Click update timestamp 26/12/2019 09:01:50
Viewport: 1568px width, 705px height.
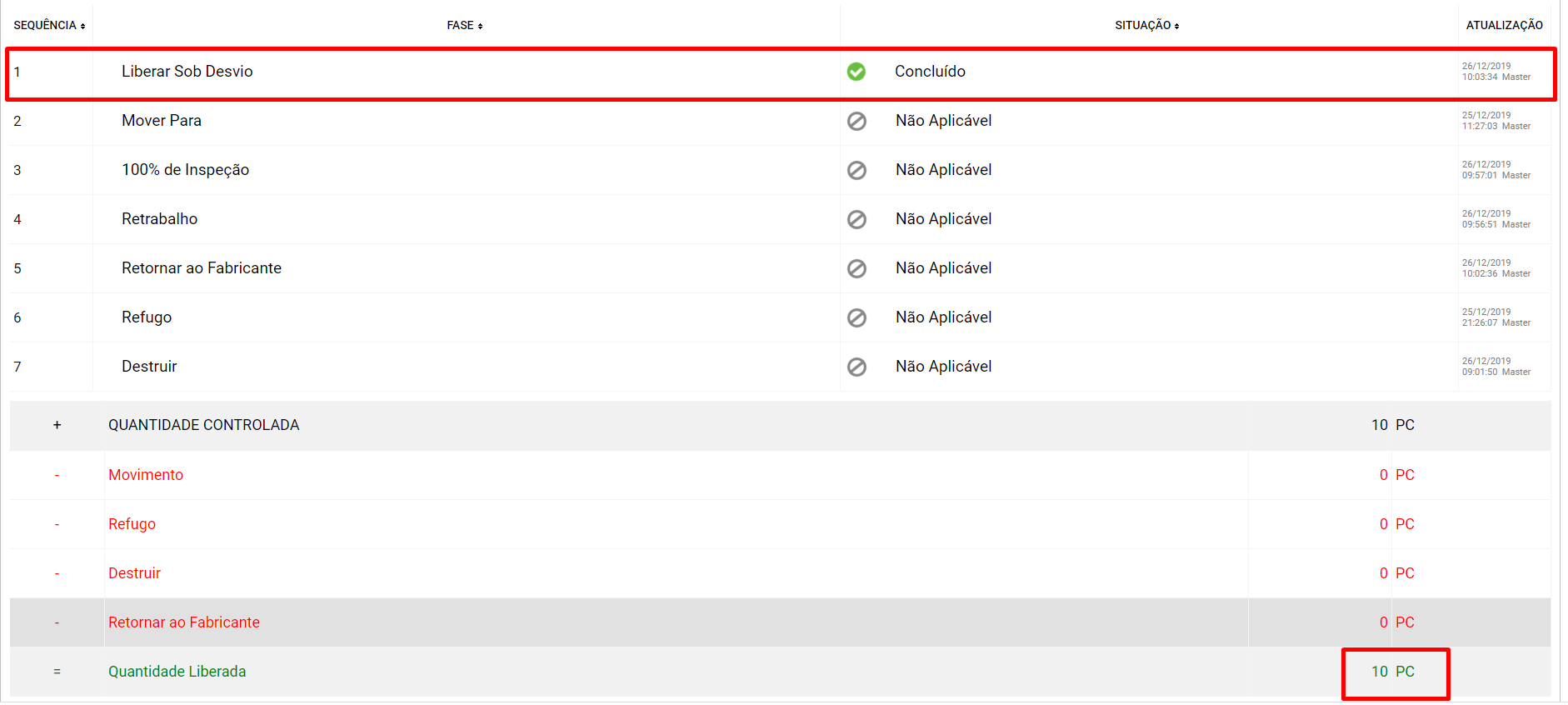[1496, 367]
